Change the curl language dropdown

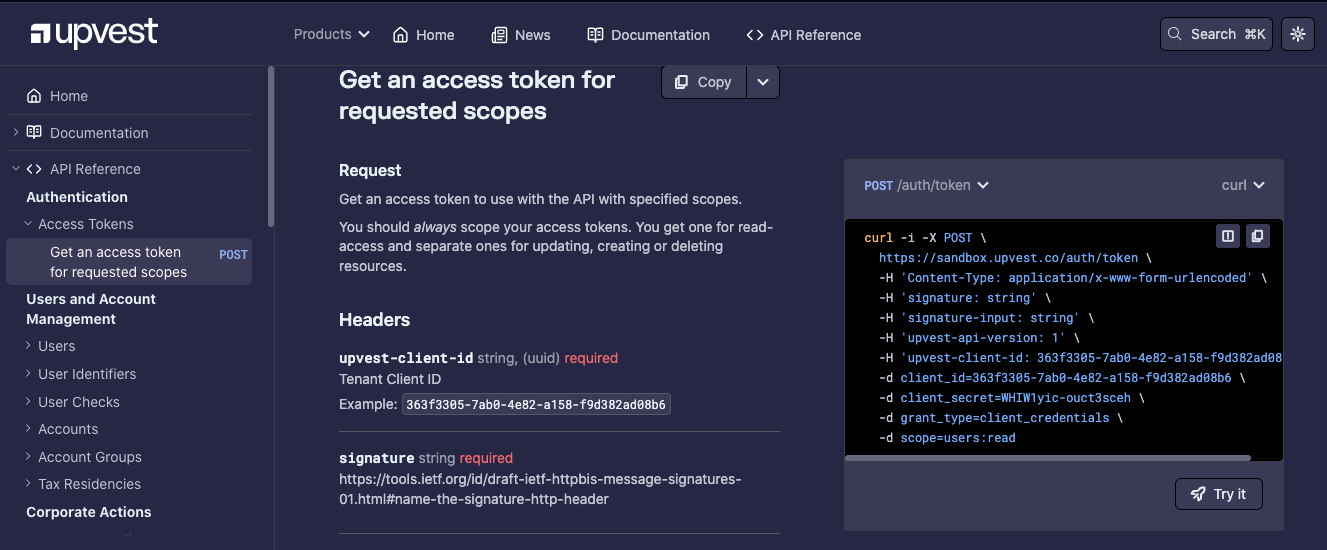tap(1243, 185)
